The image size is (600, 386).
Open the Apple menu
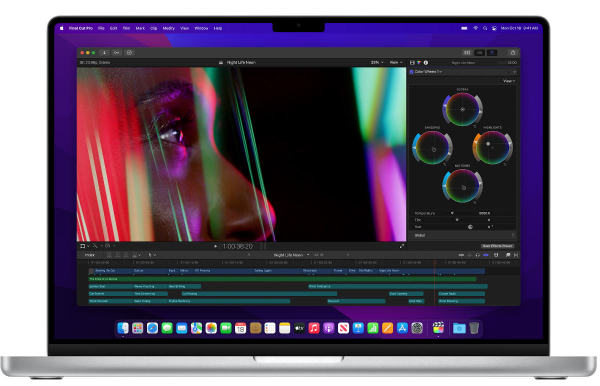pos(62,28)
